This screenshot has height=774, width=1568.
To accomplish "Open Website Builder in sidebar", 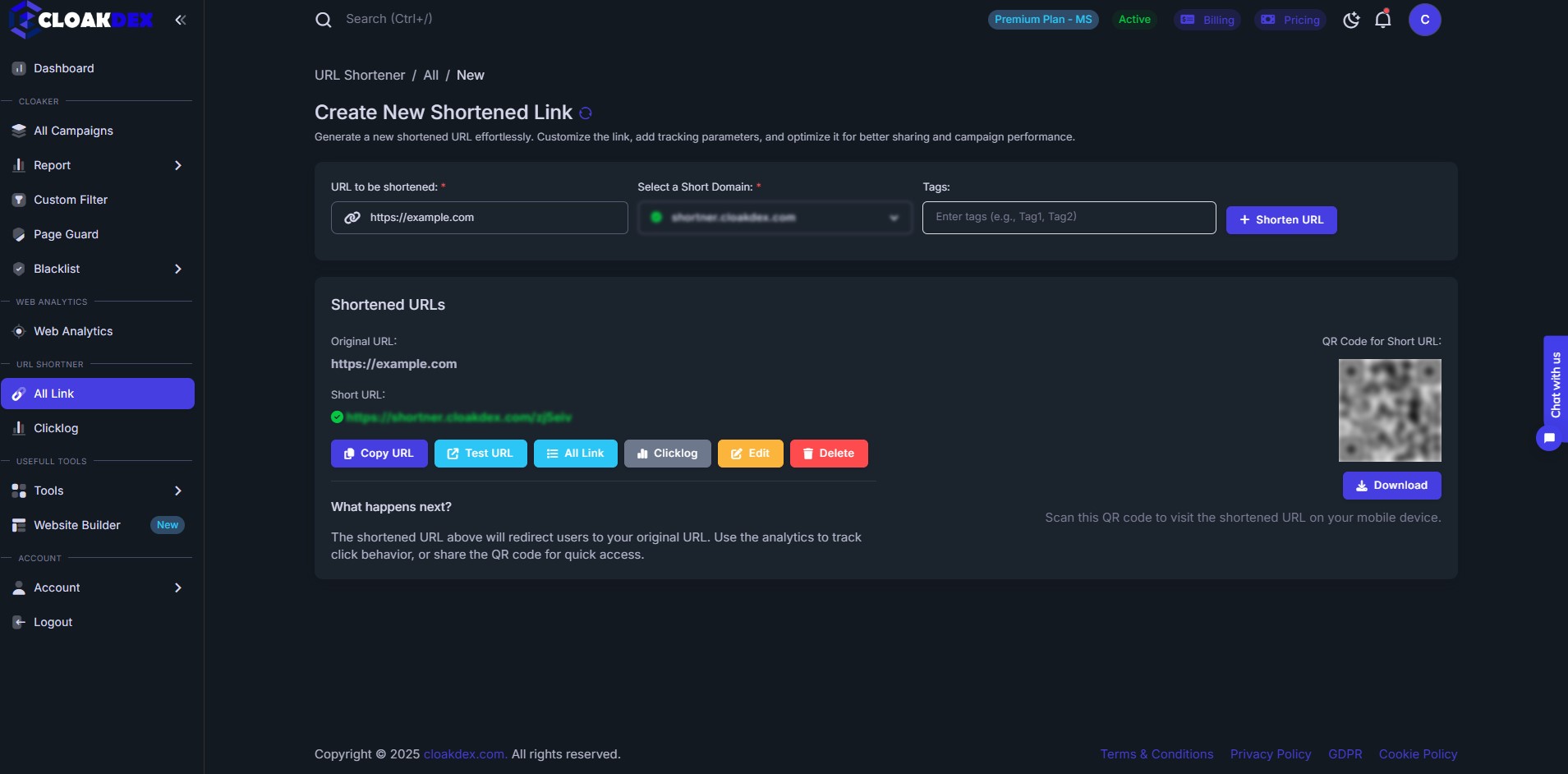I will (97, 525).
